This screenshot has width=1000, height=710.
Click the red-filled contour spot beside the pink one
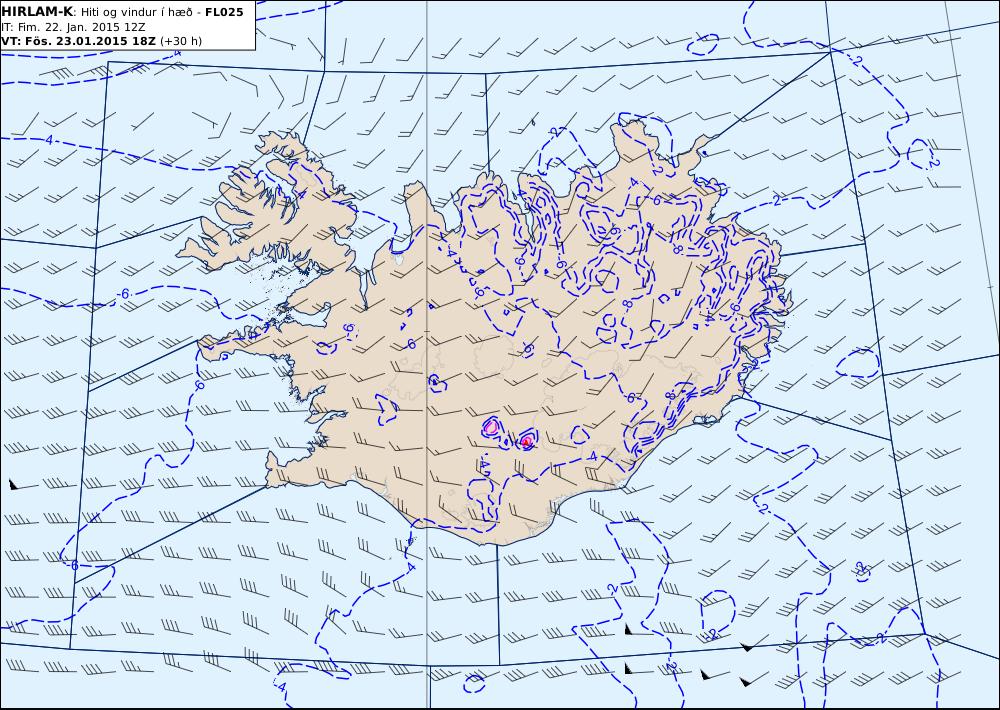[526, 441]
